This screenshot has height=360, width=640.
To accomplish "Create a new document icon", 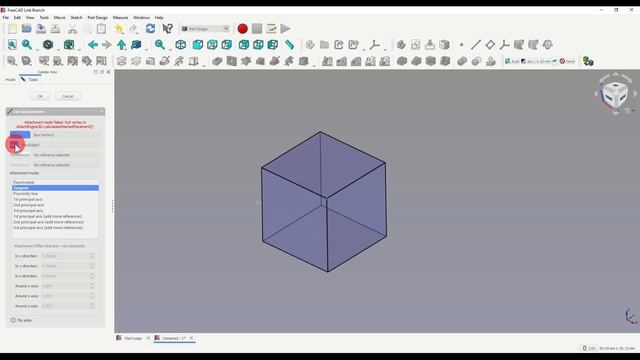I will 12,29.
